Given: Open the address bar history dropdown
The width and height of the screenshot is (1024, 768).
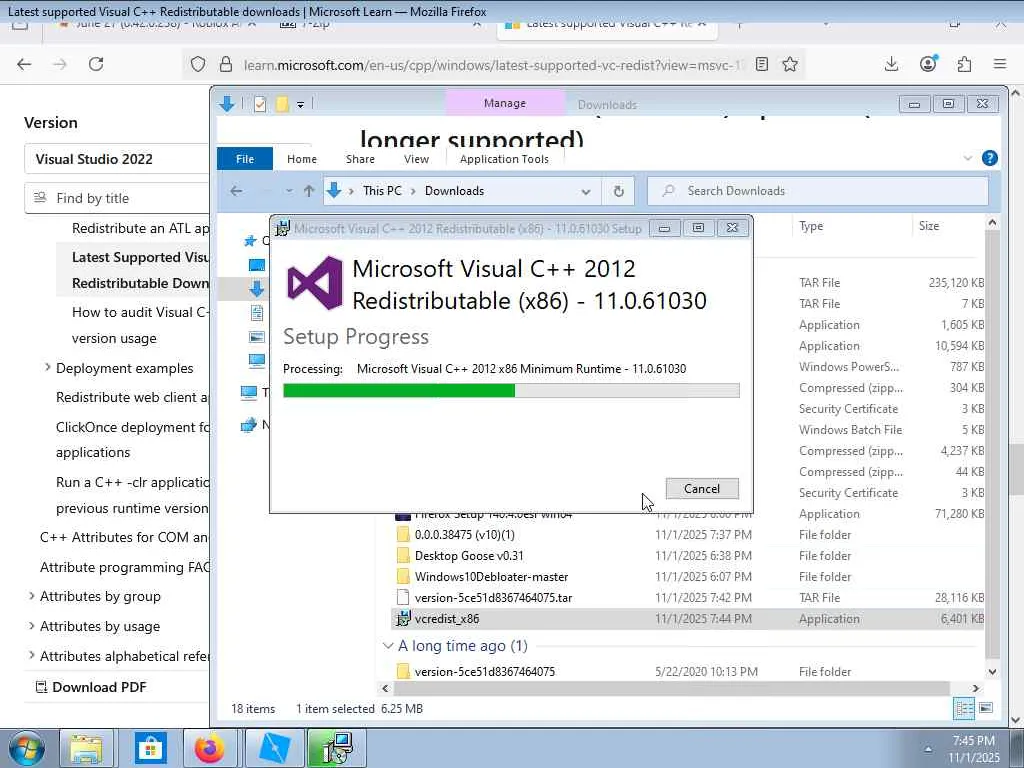Looking at the screenshot, I should (x=586, y=191).
